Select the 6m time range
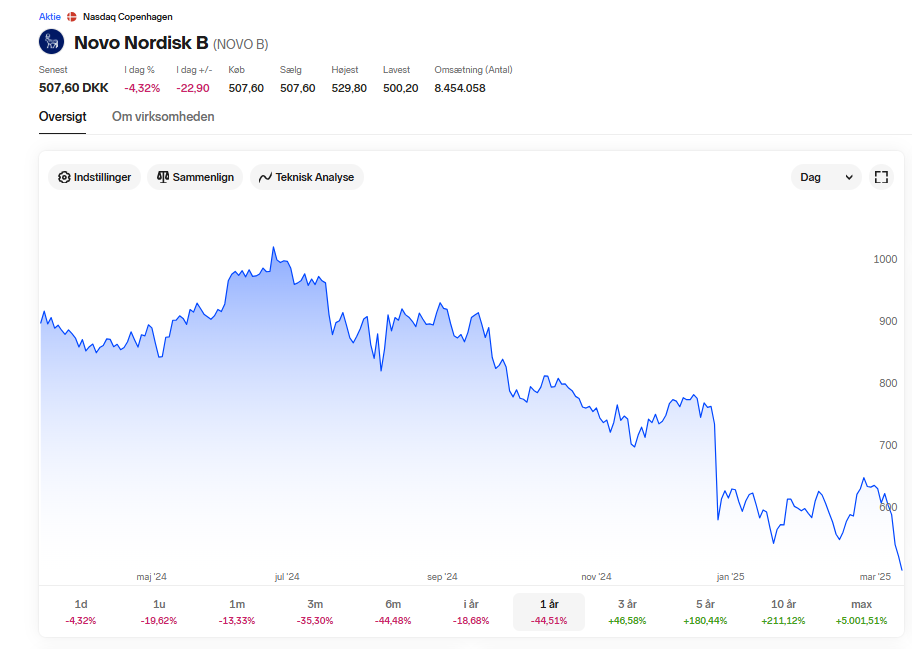The height and width of the screenshot is (649, 912). point(393,612)
